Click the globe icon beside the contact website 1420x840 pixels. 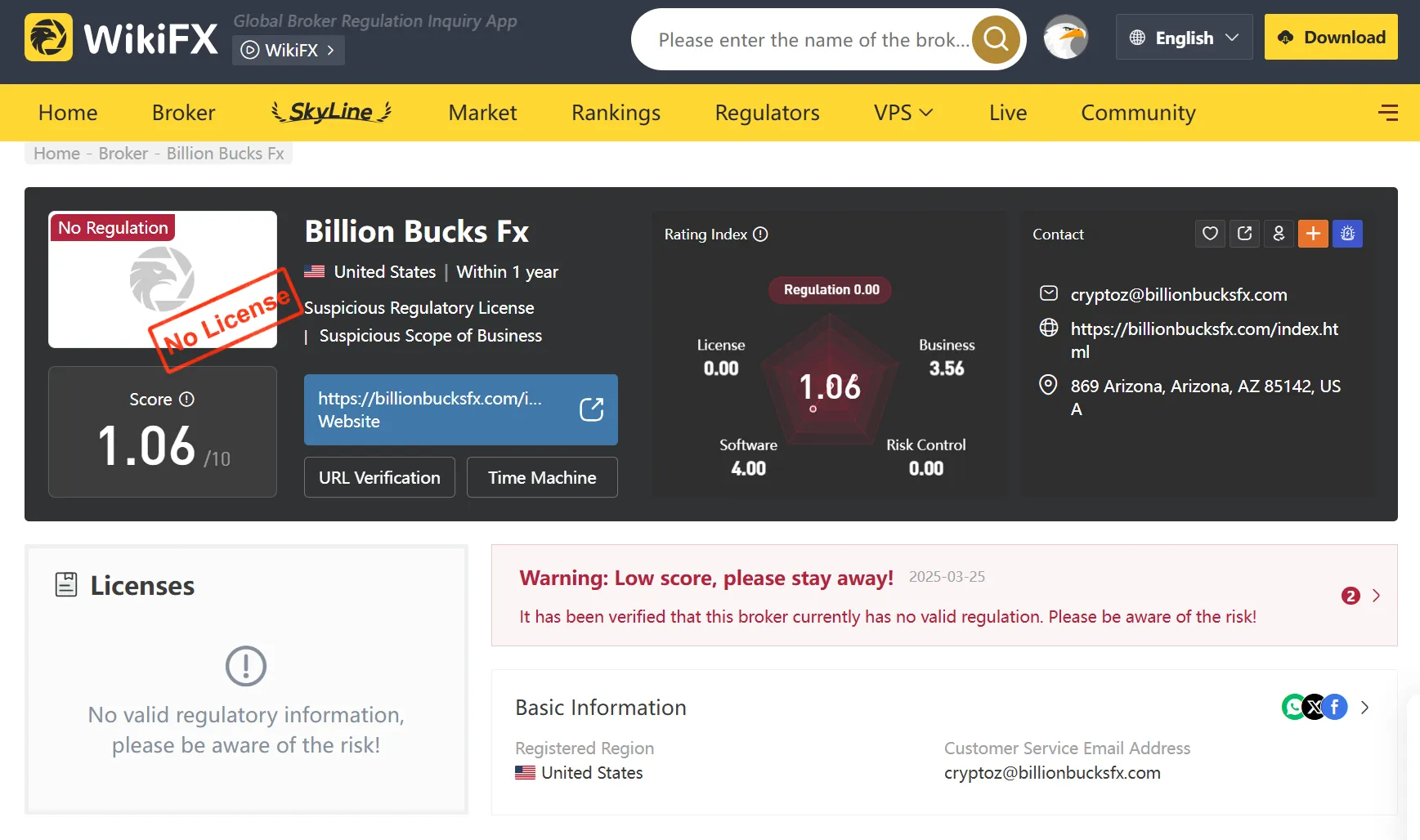click(1048, 328)
